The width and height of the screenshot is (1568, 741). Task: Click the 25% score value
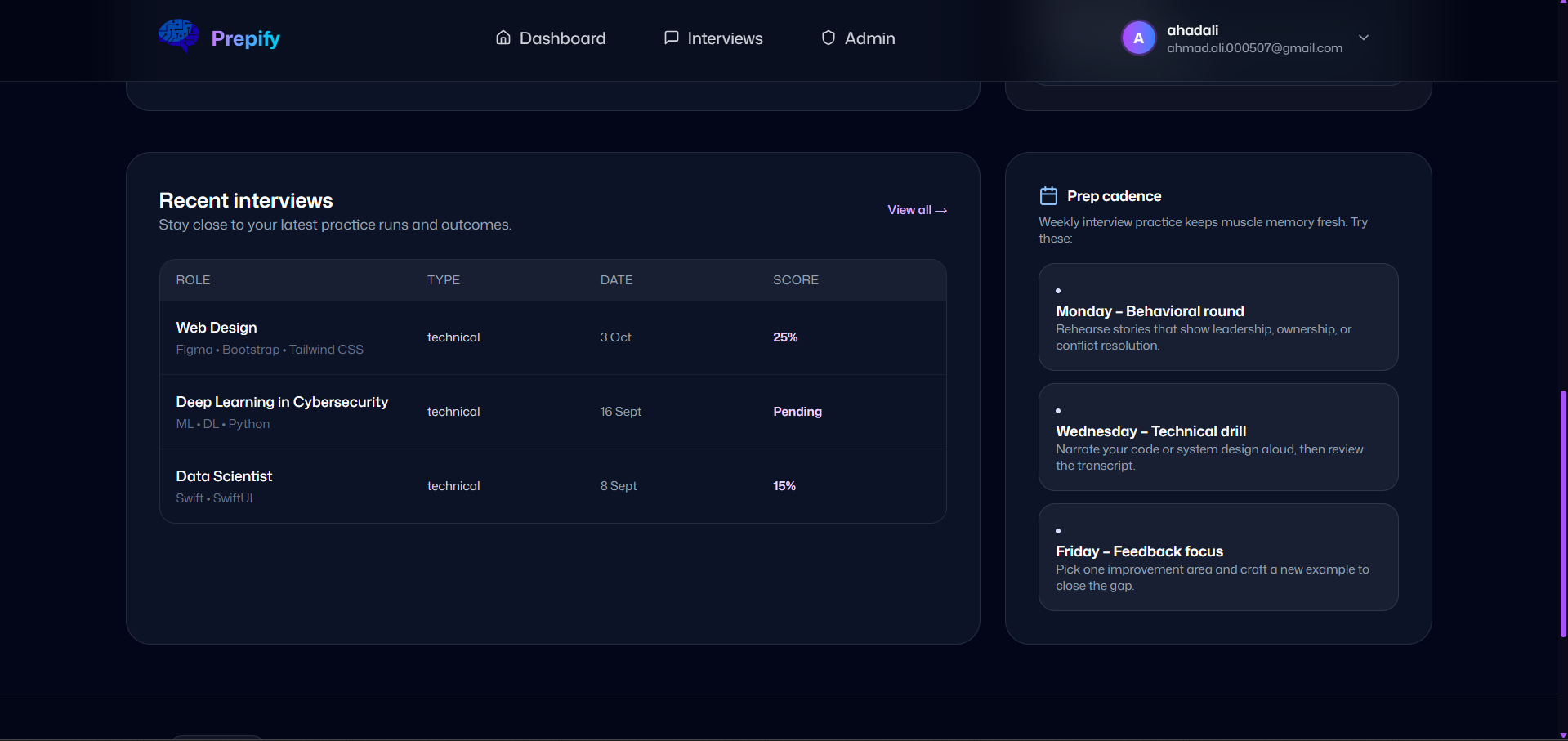coord(785,337)
